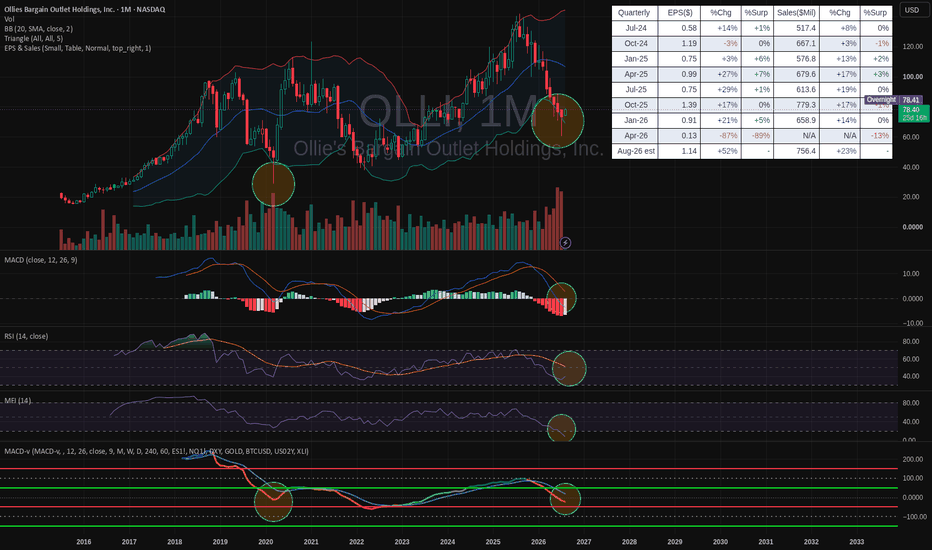The width and height of the screenshot is (932, 550).
Task: Click the Overnight 78.41 price label
Action: tap(893, 100)
